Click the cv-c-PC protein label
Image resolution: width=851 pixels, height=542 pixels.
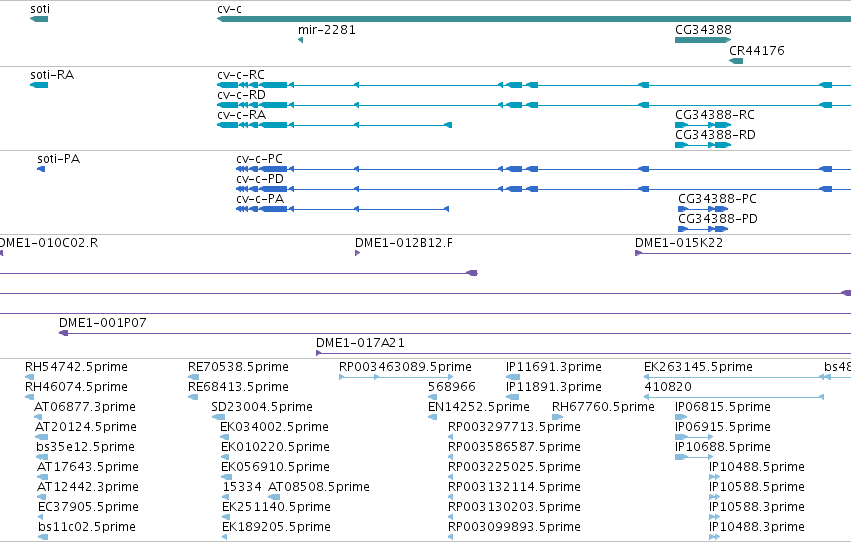pyautogui.click(x=259, y=159)
